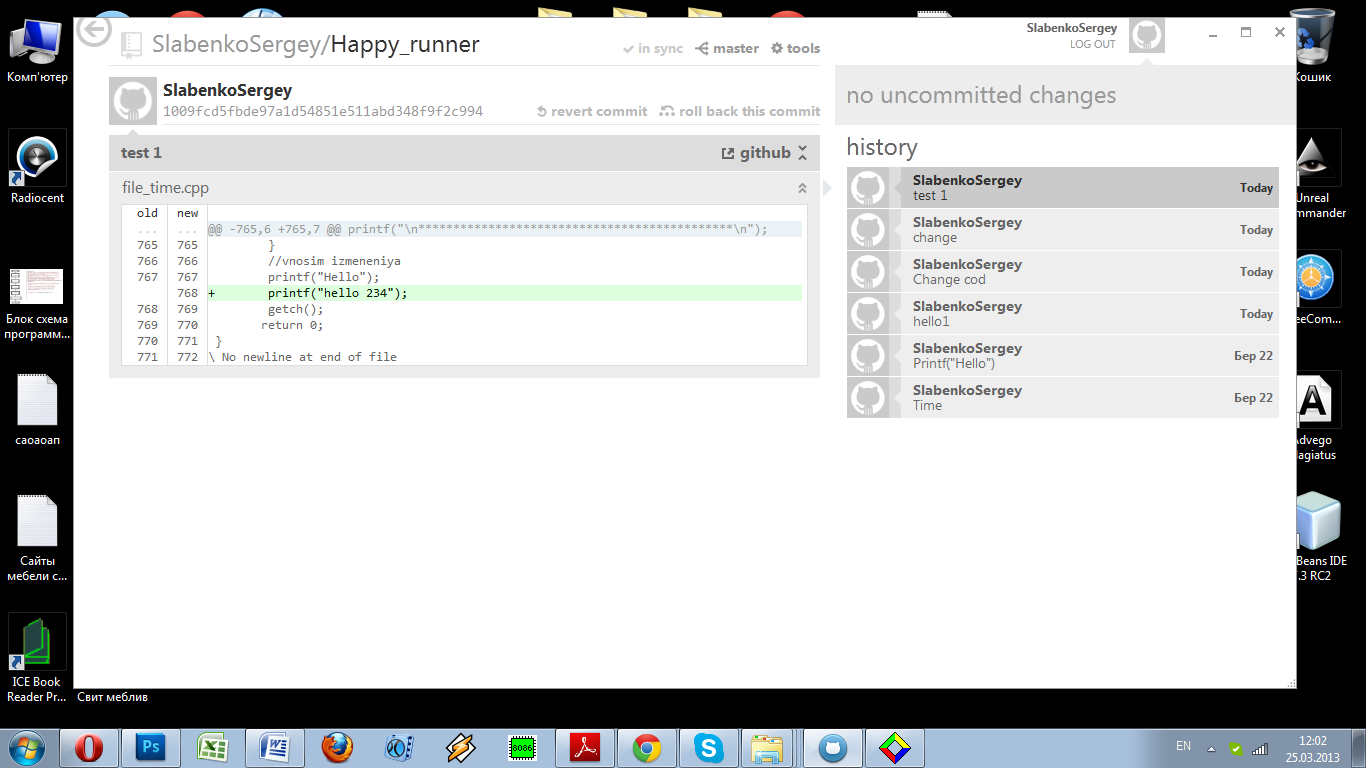Open Excel from the taskbar

pyautogui.click(x=212, y=748)
